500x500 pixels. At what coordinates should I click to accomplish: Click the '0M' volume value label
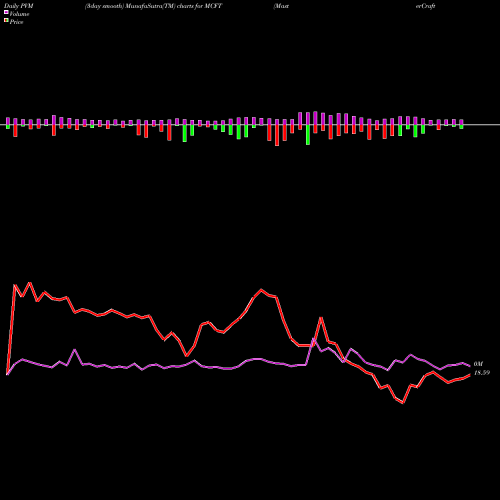tap(478, 364)
